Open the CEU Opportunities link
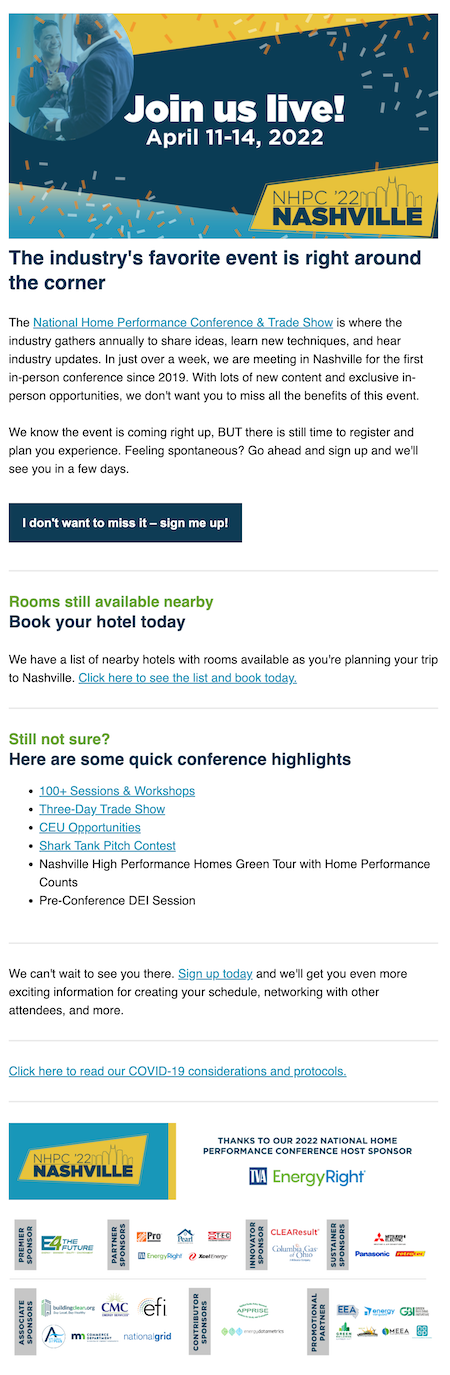Screen dimensions: 450x1375 click(90, 827)
